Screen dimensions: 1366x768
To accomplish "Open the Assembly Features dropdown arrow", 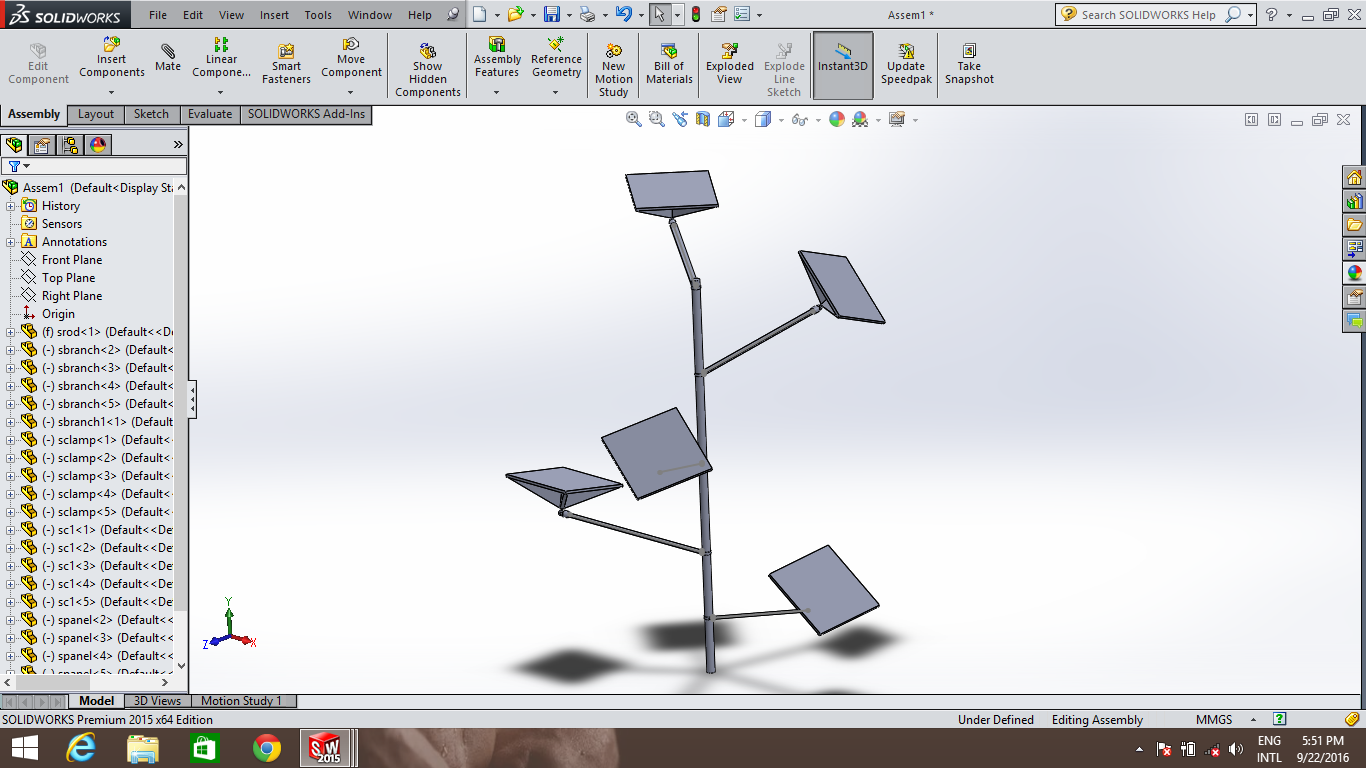I will (x=497, y=93).
